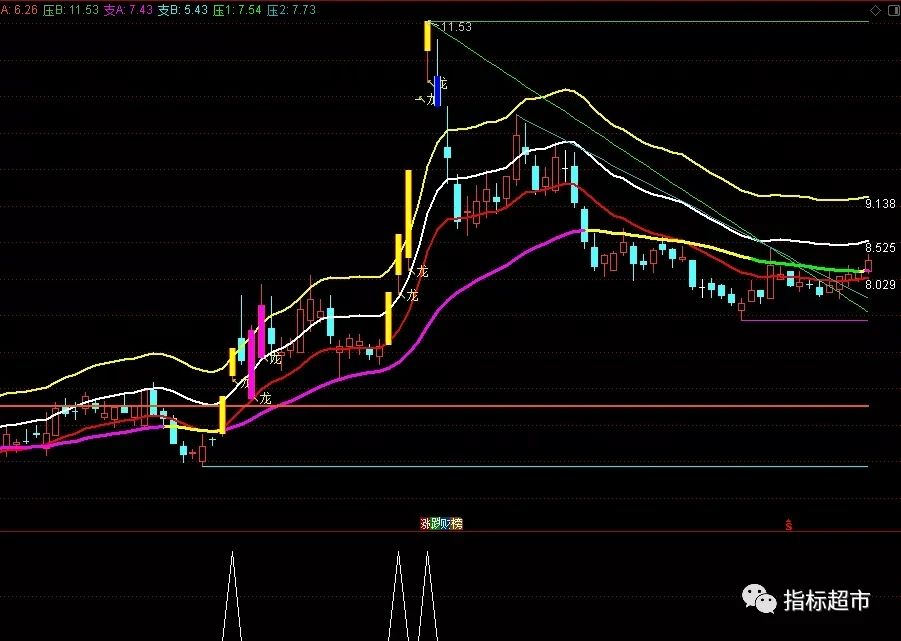
Task: Click the blue candlestick below the 11.53 peak
Action: click(x=438, y=91)
